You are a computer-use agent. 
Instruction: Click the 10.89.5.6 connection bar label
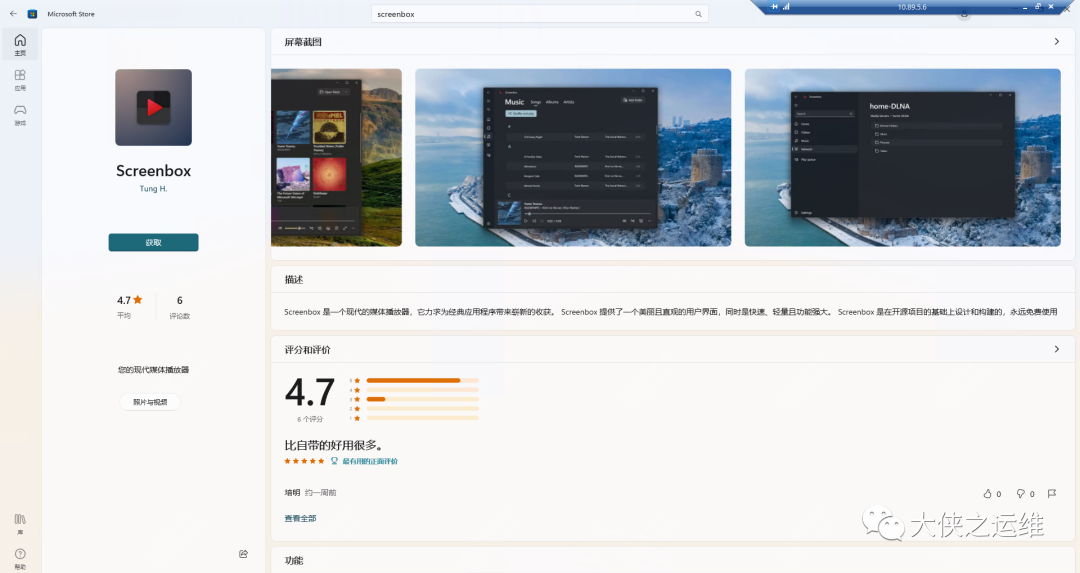tap(912, 7)
